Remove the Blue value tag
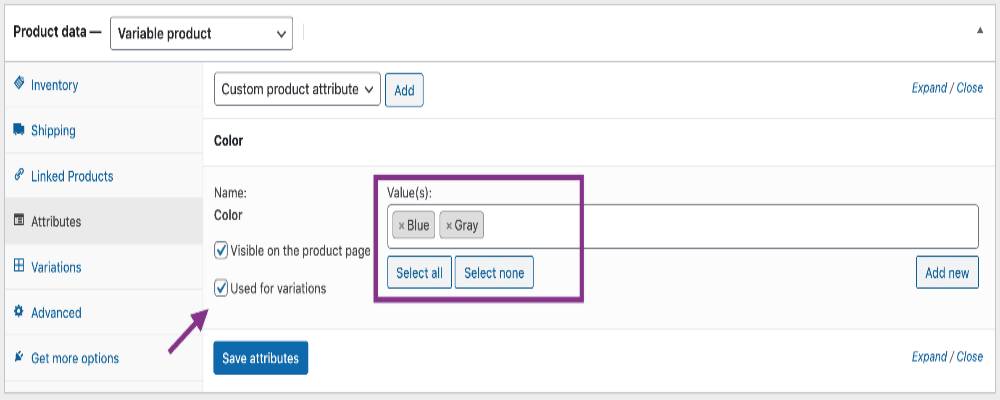 401,226
